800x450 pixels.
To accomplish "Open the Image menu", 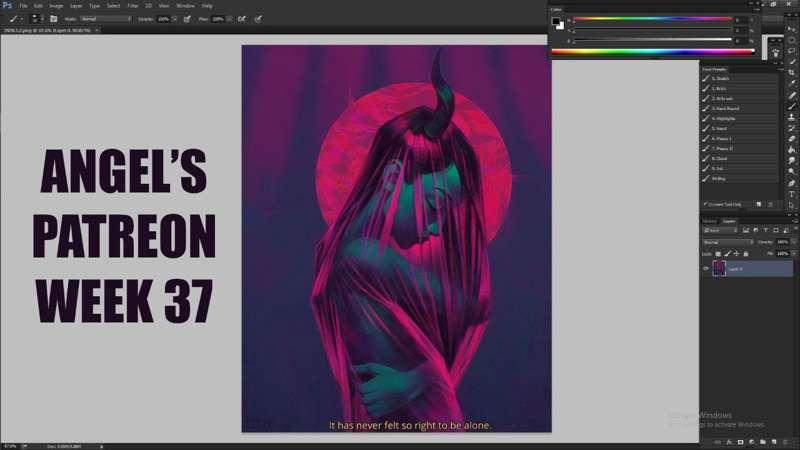I will (x=56, y=6).
